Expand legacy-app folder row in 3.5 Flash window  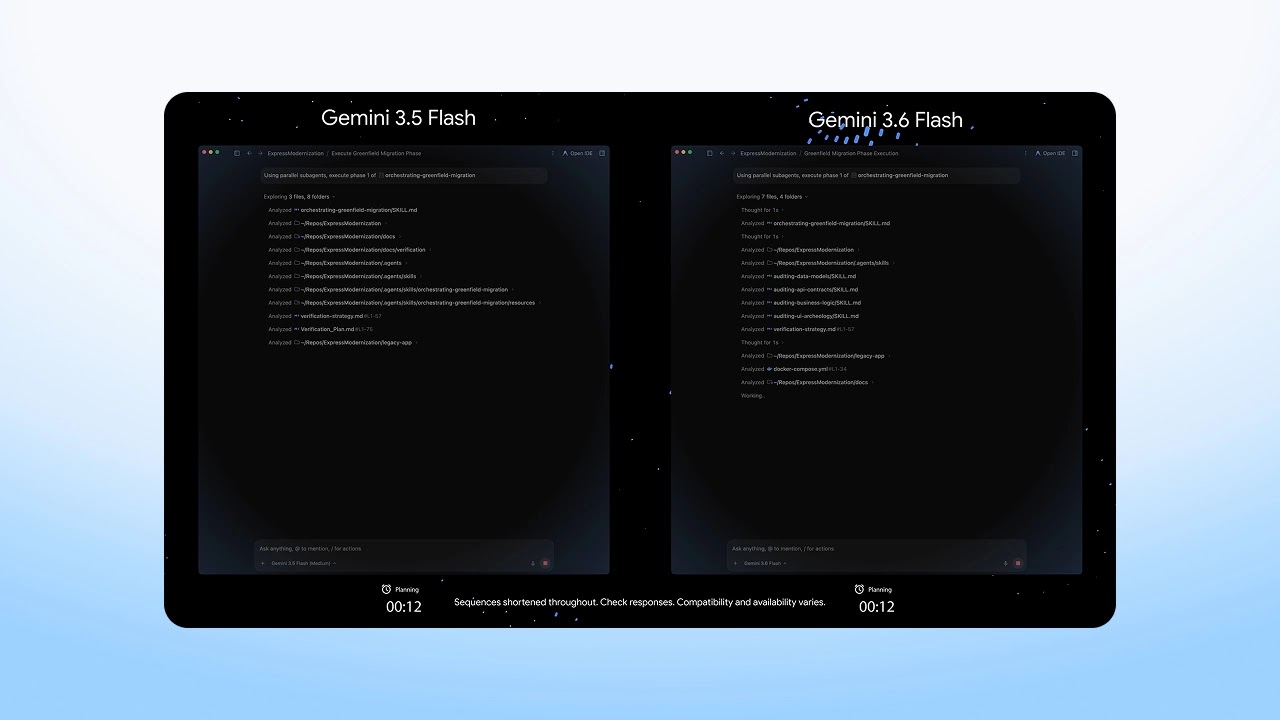click(342, 342)
